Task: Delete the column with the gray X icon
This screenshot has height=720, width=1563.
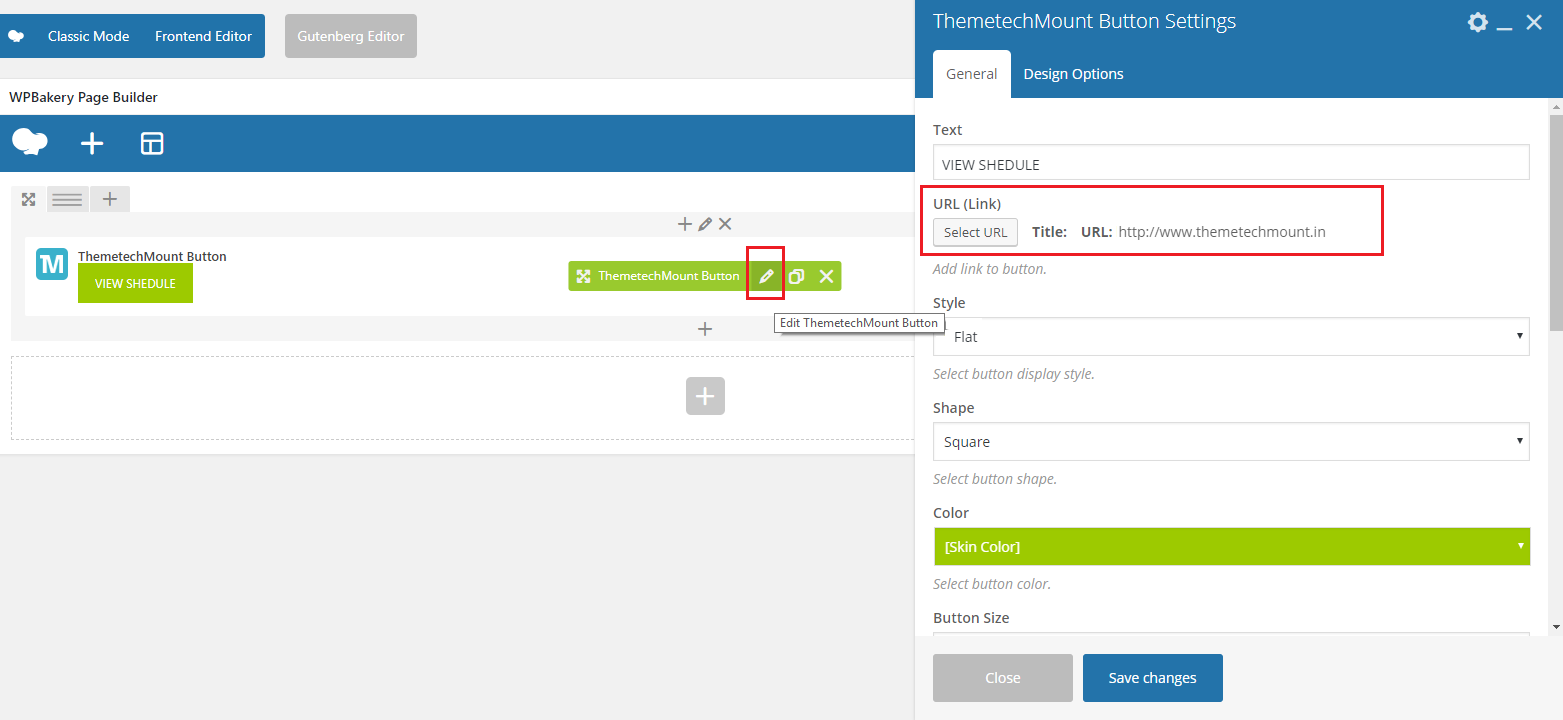Action: tap(725, 224)
